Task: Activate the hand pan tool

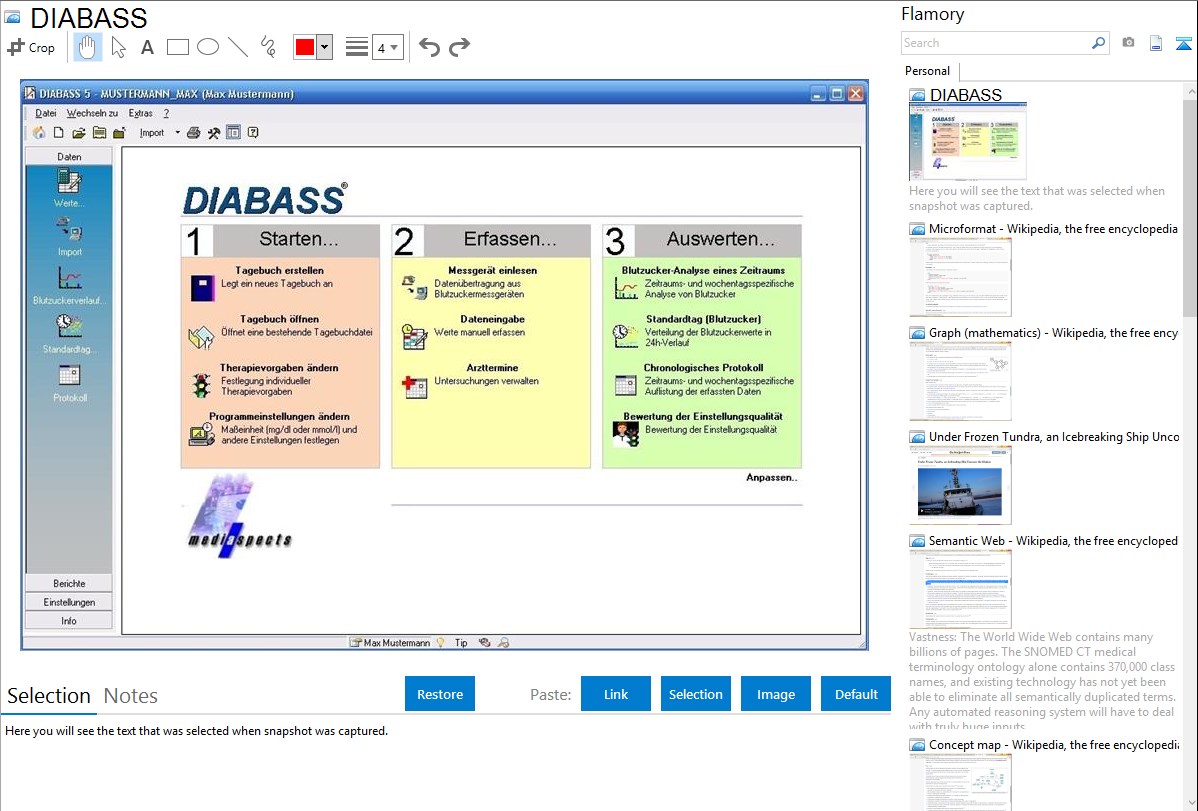Action: click(87, 47)
